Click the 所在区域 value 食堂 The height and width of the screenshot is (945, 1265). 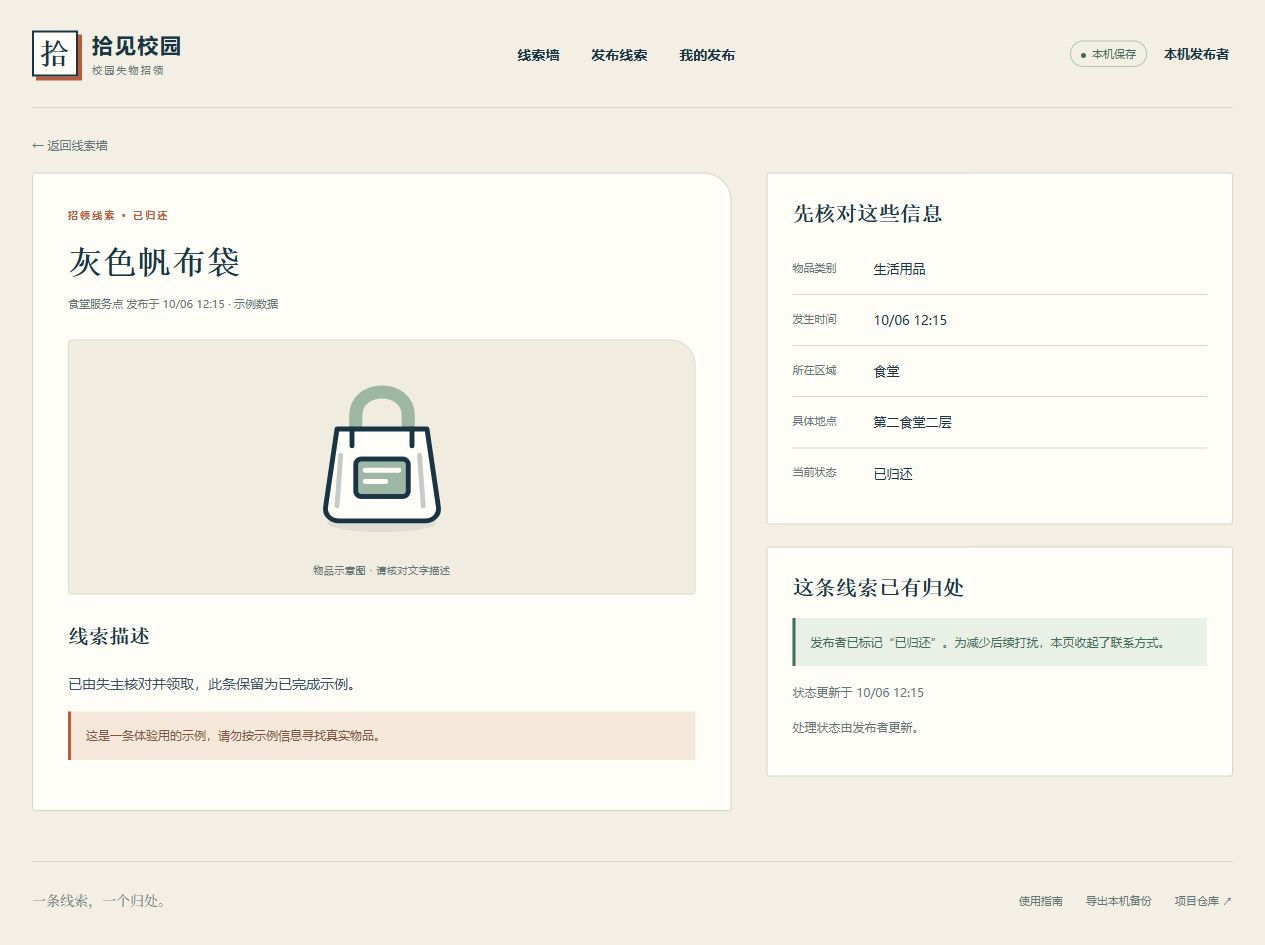click(x=886, y=371)
